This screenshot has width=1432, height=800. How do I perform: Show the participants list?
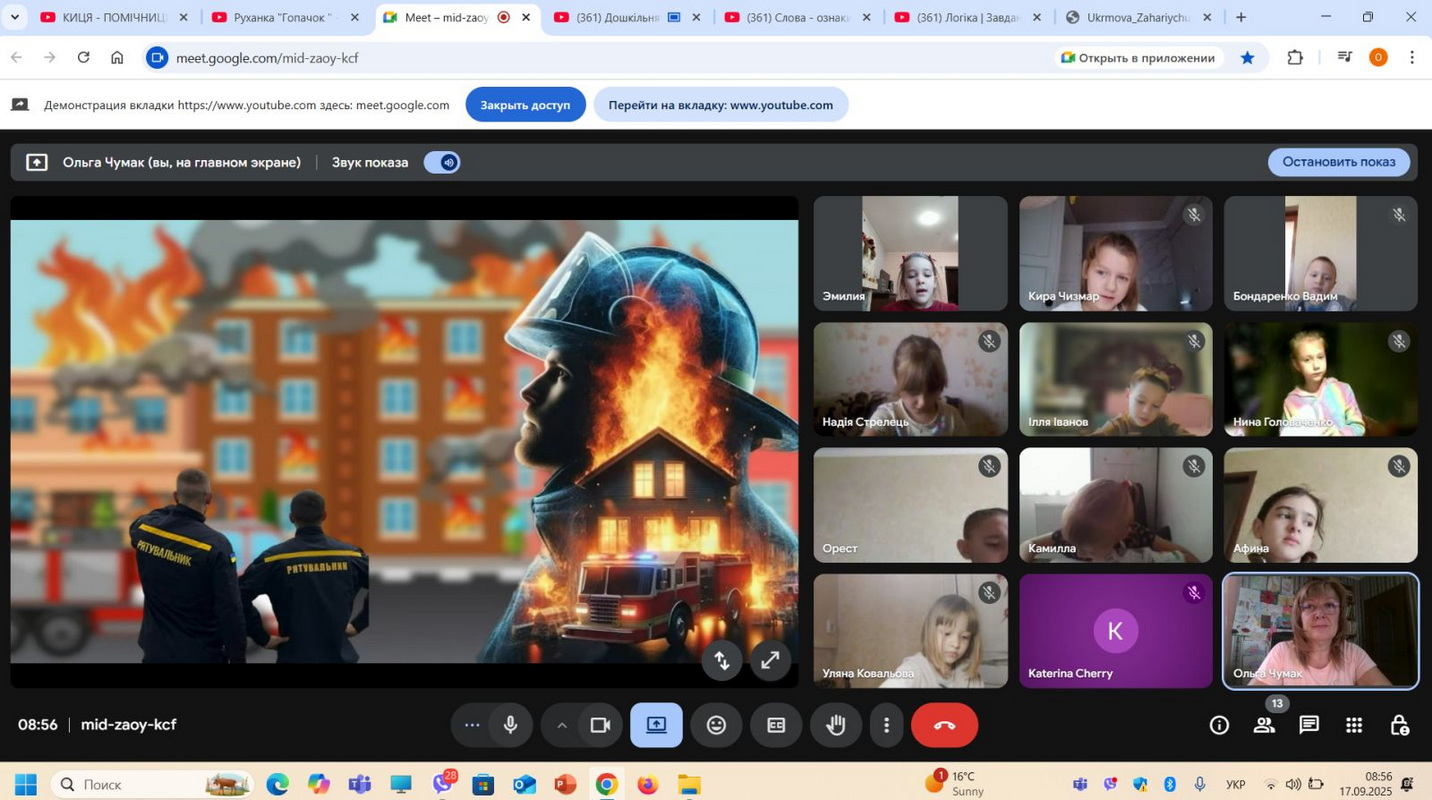1264,725
